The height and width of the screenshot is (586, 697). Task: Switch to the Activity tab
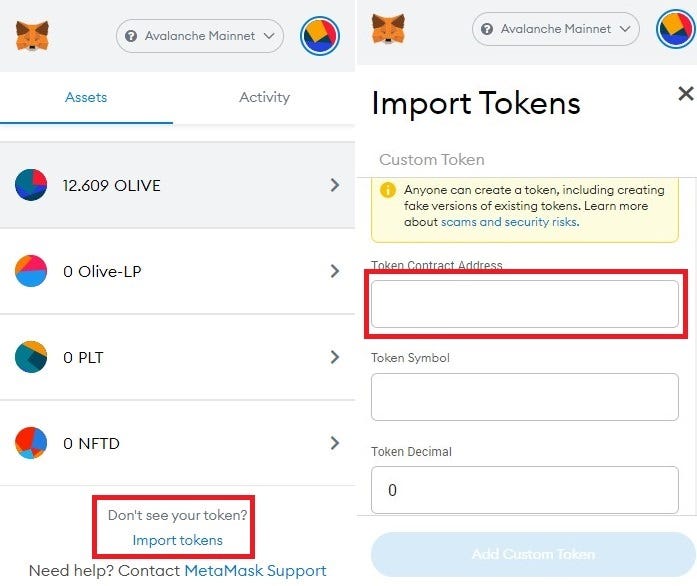(x=264, y=97)
